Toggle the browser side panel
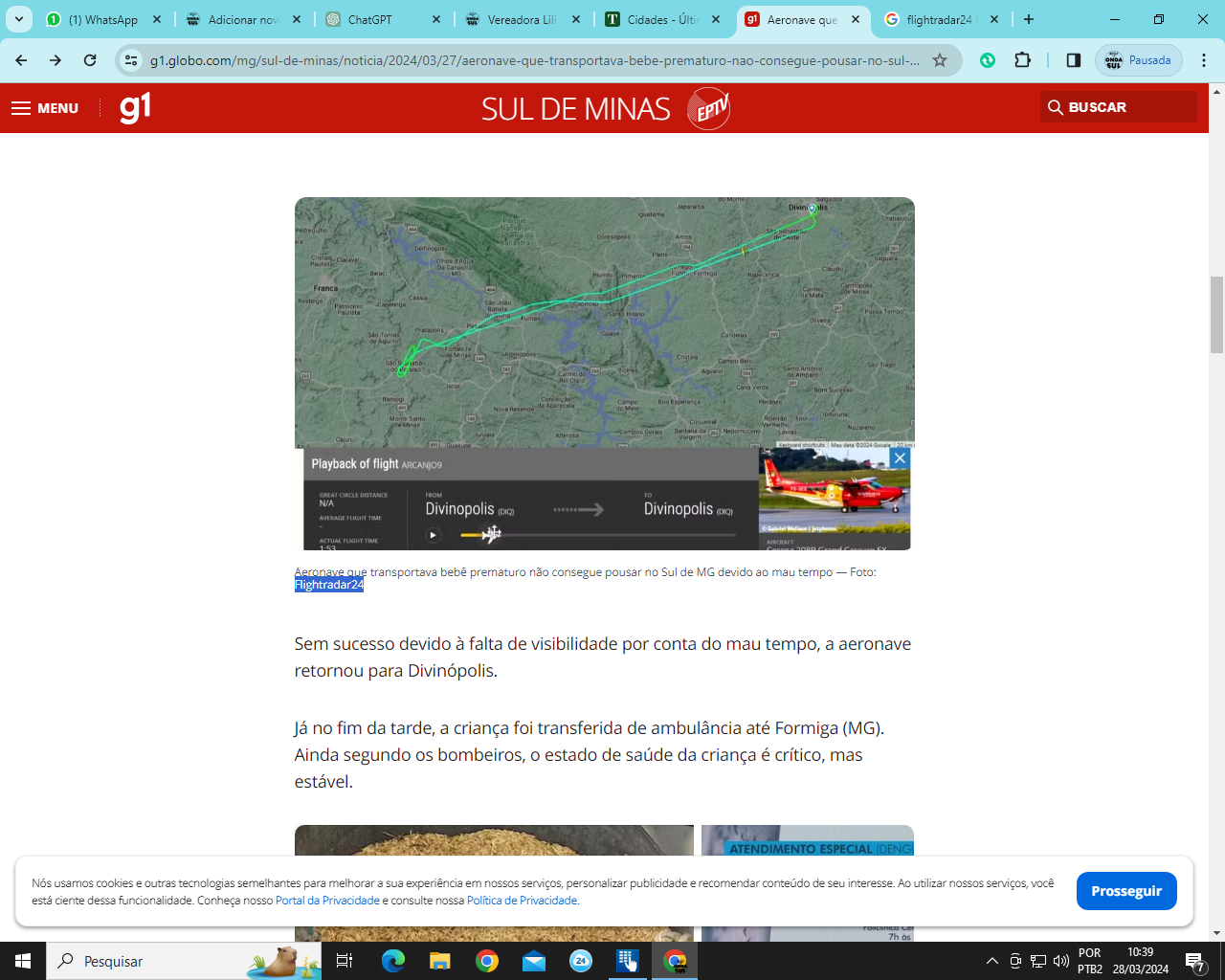The height and width of the screenshot is (980, 1225). click(x=1073, y=60)
